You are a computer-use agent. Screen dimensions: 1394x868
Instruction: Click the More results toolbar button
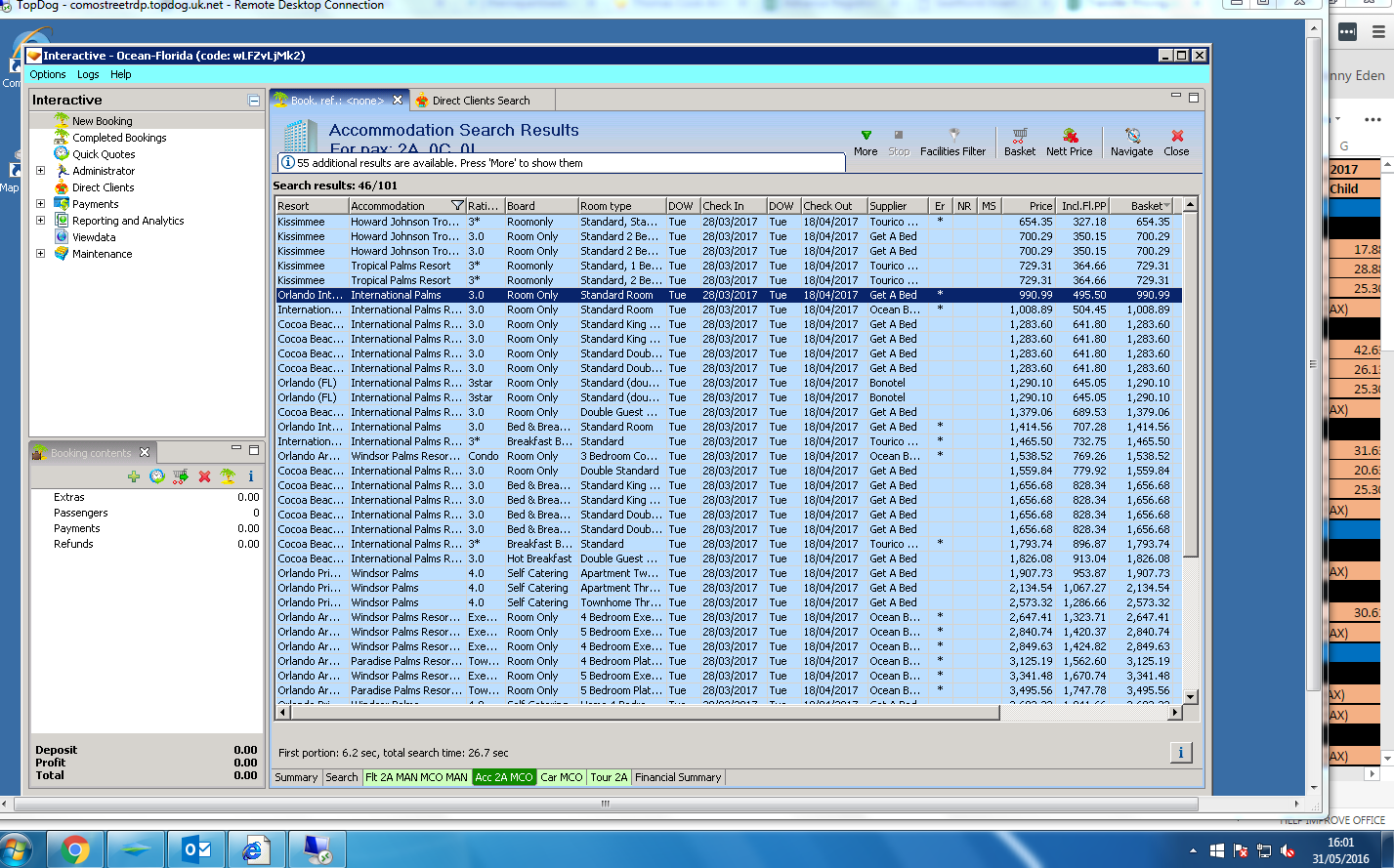(x=866, y=142)
